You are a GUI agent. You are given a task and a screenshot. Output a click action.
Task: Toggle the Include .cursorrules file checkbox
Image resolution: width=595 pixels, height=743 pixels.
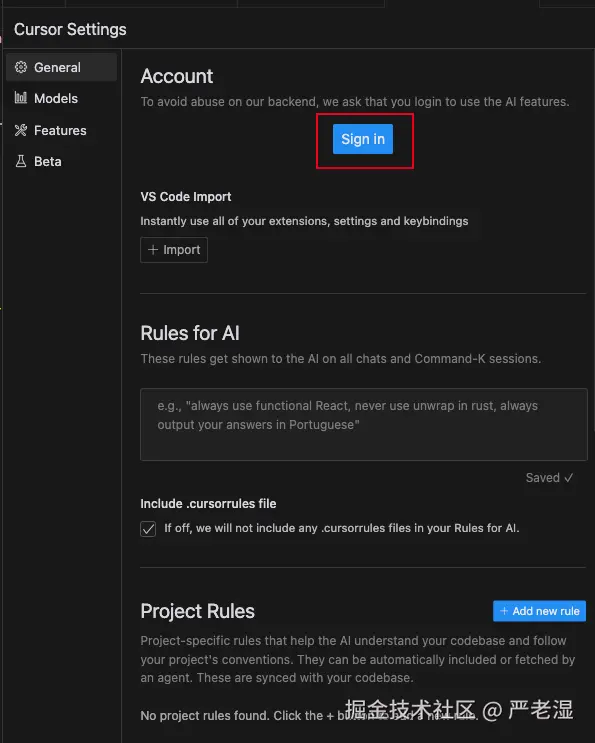coord(148,529)
